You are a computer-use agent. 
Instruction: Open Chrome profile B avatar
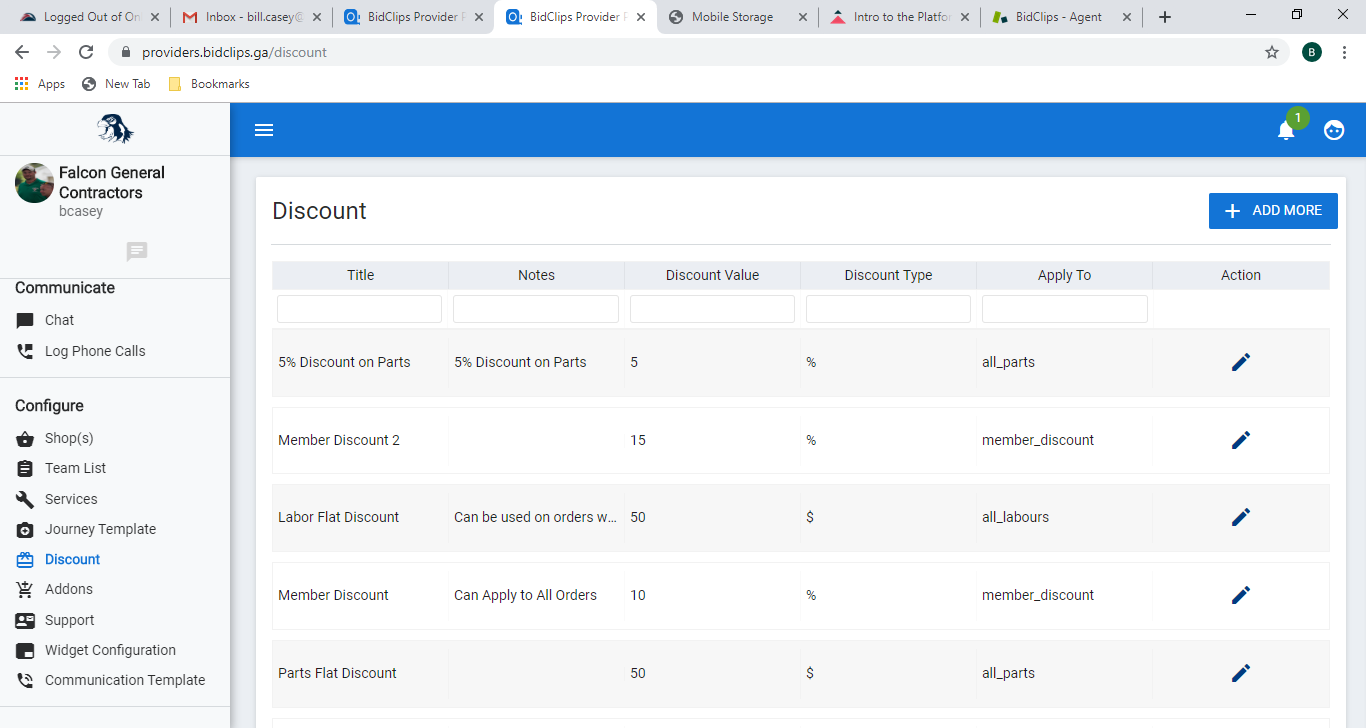click(x=1312, y=52)
